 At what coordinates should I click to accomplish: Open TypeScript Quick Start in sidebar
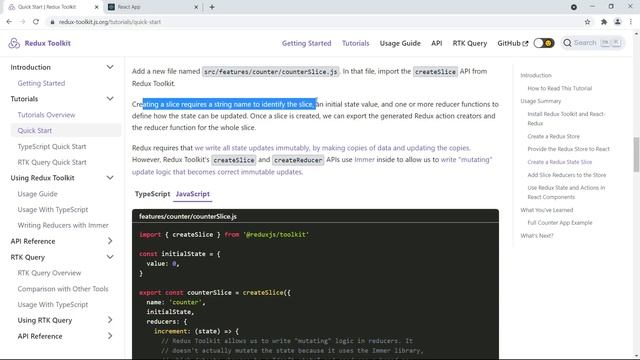click(52, 146)
